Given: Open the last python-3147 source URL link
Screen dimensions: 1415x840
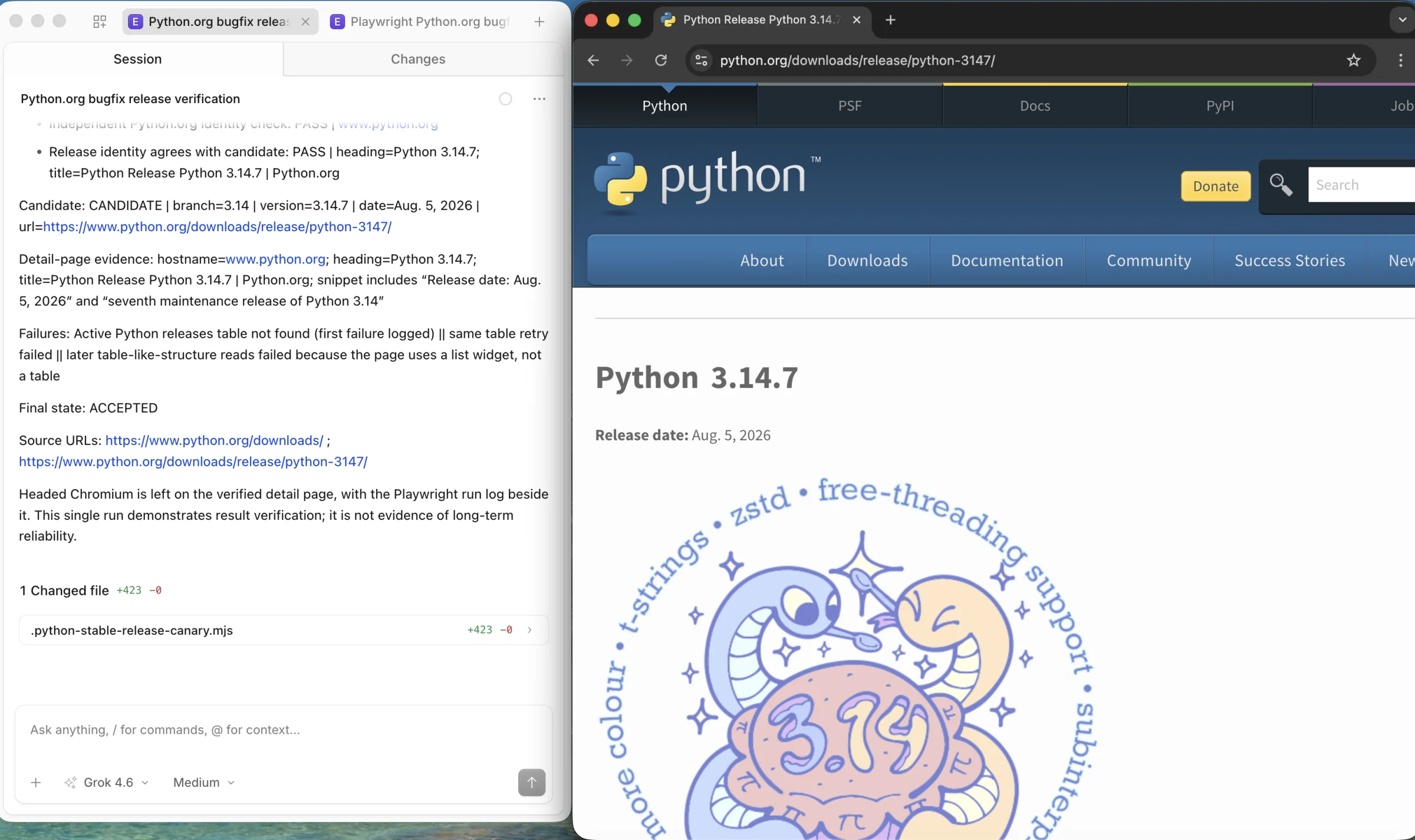Looking at the screenshot, I should 193,462.
